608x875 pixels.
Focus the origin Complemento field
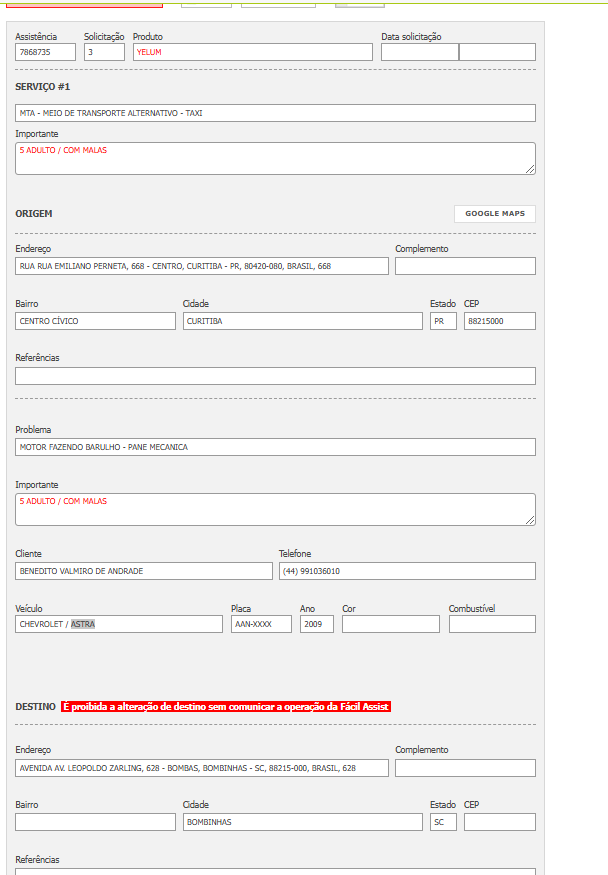click(x=465, y=266)
